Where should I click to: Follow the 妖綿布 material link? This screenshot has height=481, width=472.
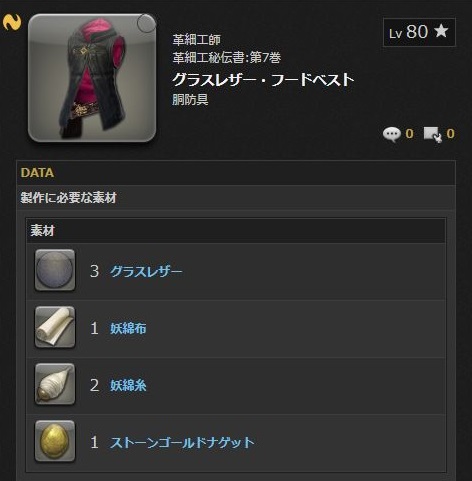(128, 328)
